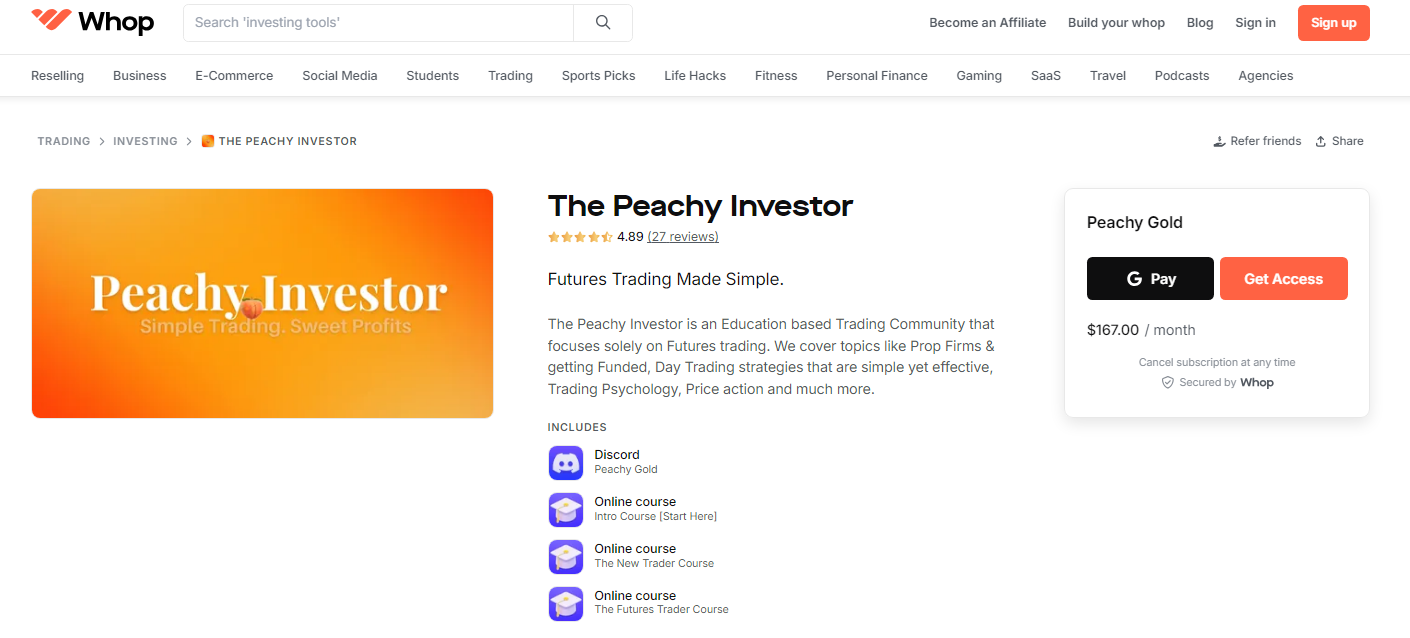Select the Intro Course graduation cap icon
The width and height of the screenshot is (1410, 638).
(566, 510)
